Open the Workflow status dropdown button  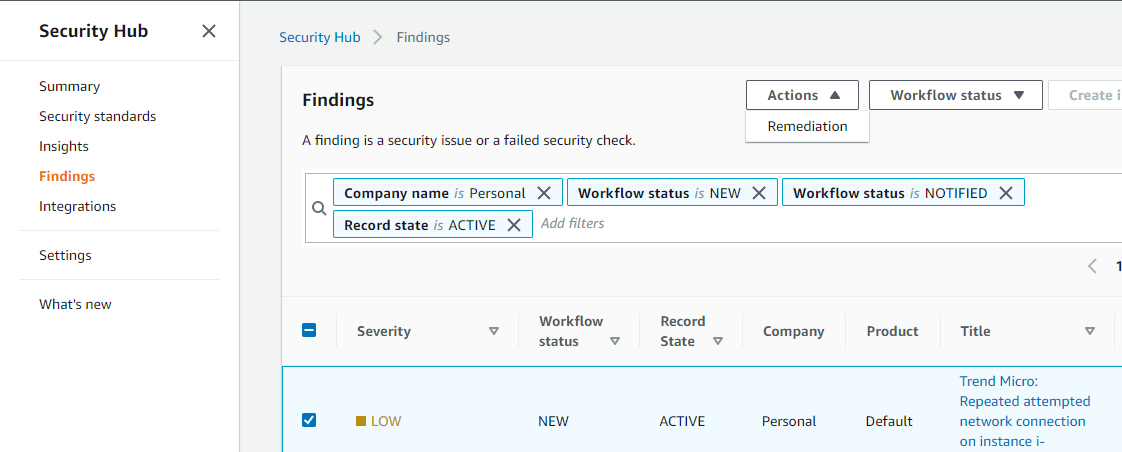click(955, 95)
